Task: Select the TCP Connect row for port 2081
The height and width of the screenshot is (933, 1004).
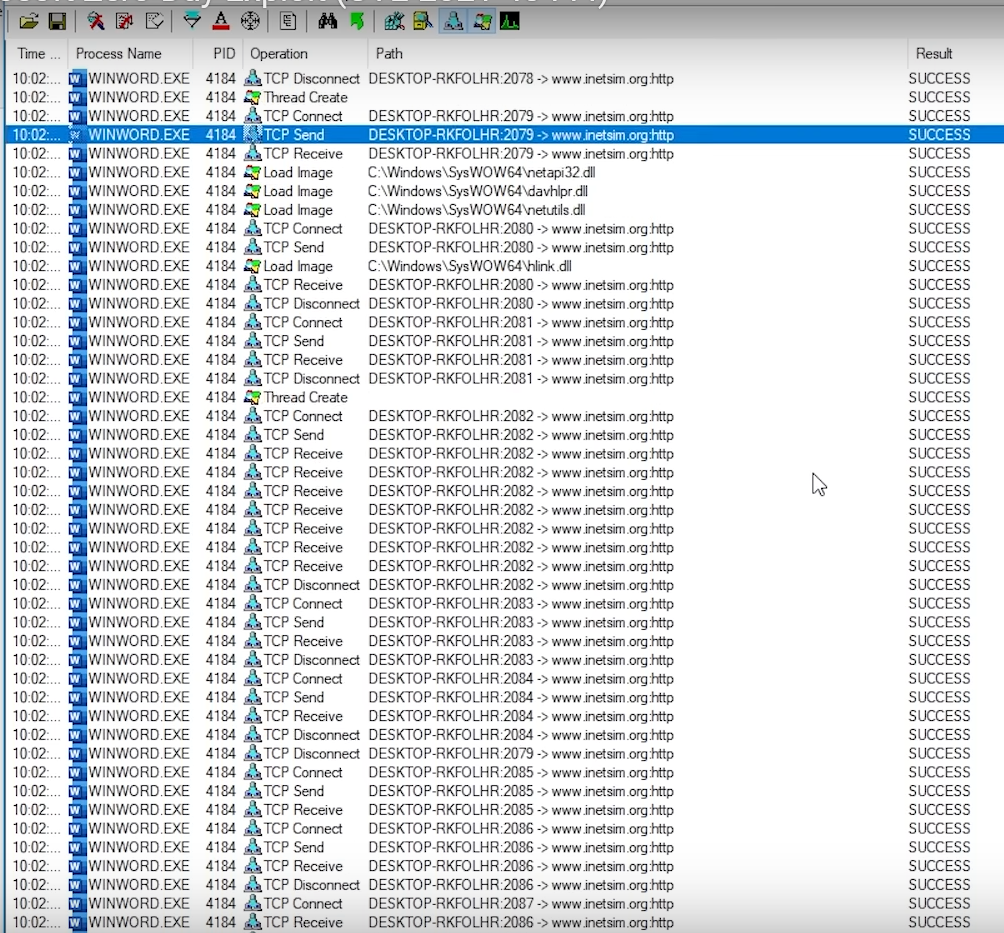Action: [x=505, y=322]
